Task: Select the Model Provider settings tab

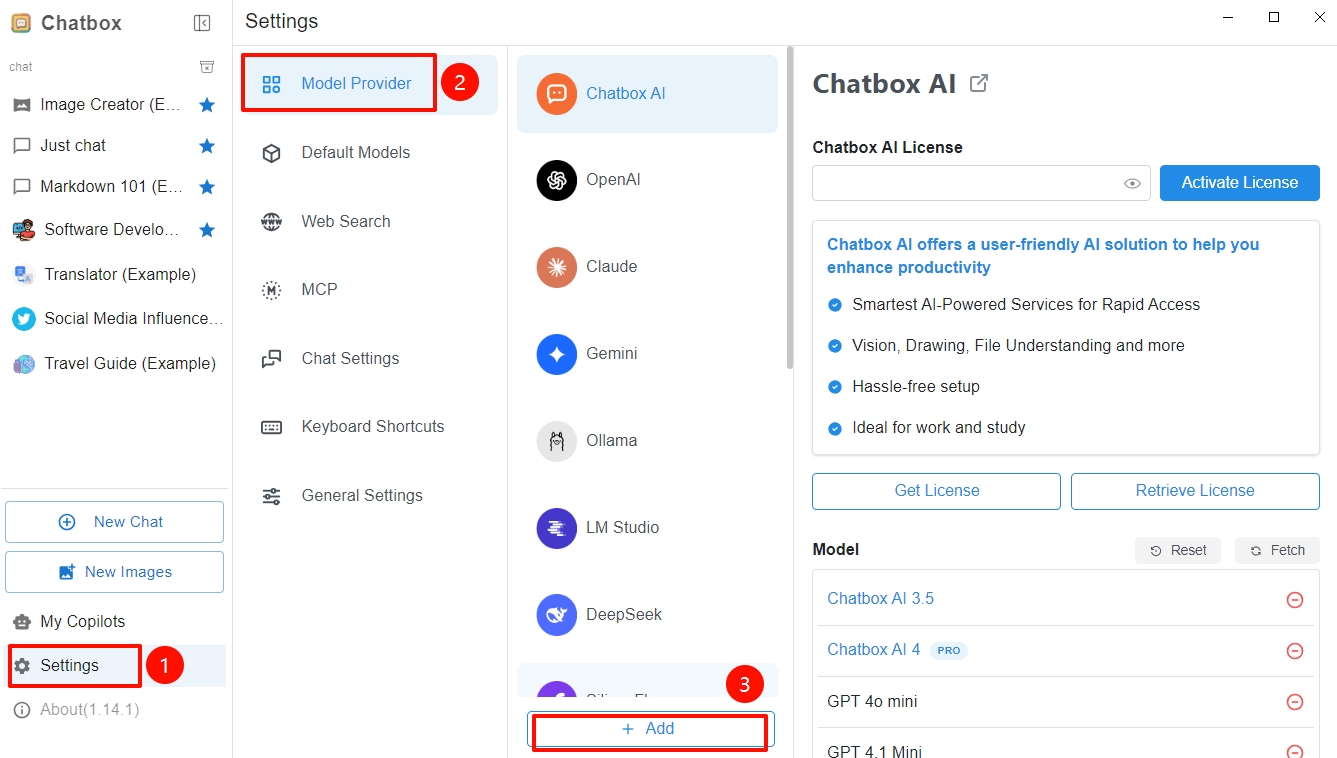Action: 369,84
